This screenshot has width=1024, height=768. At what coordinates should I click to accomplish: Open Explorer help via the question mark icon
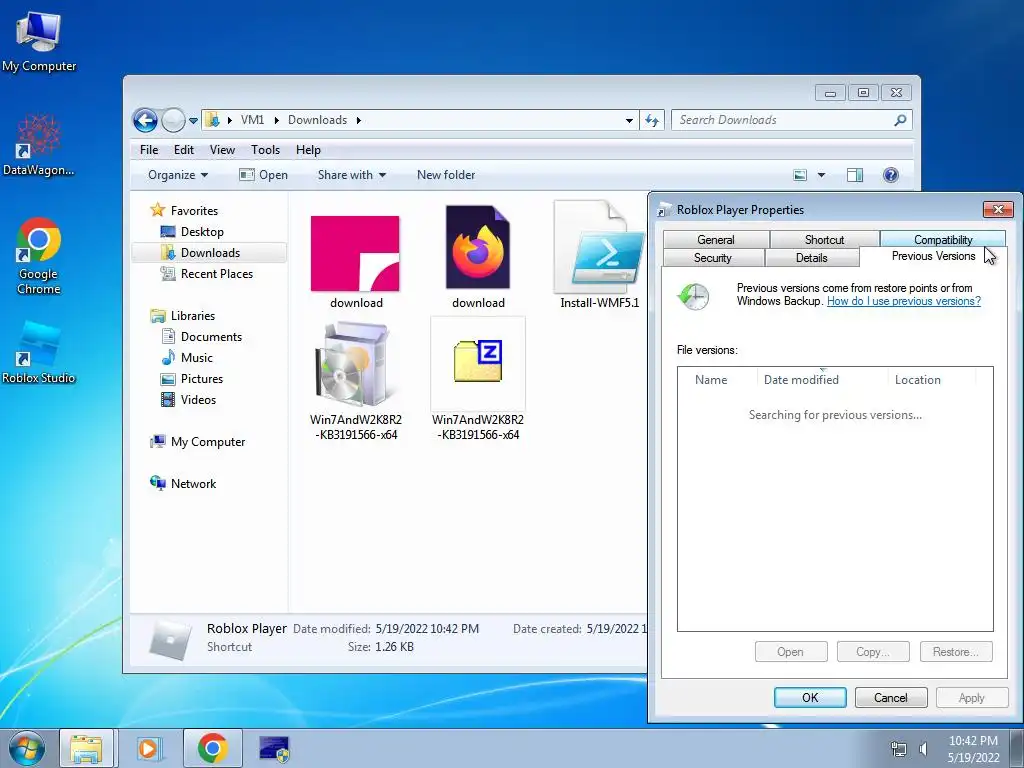pyautogui.click(x=891, y=175)
